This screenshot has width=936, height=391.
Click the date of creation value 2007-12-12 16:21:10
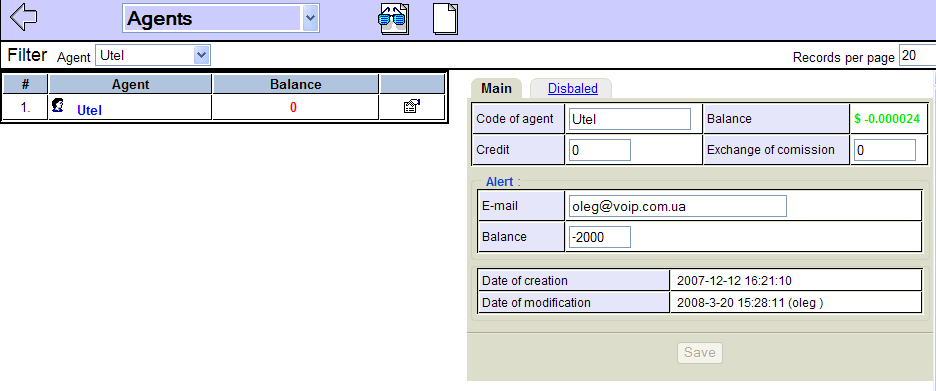tap(734, 280)
